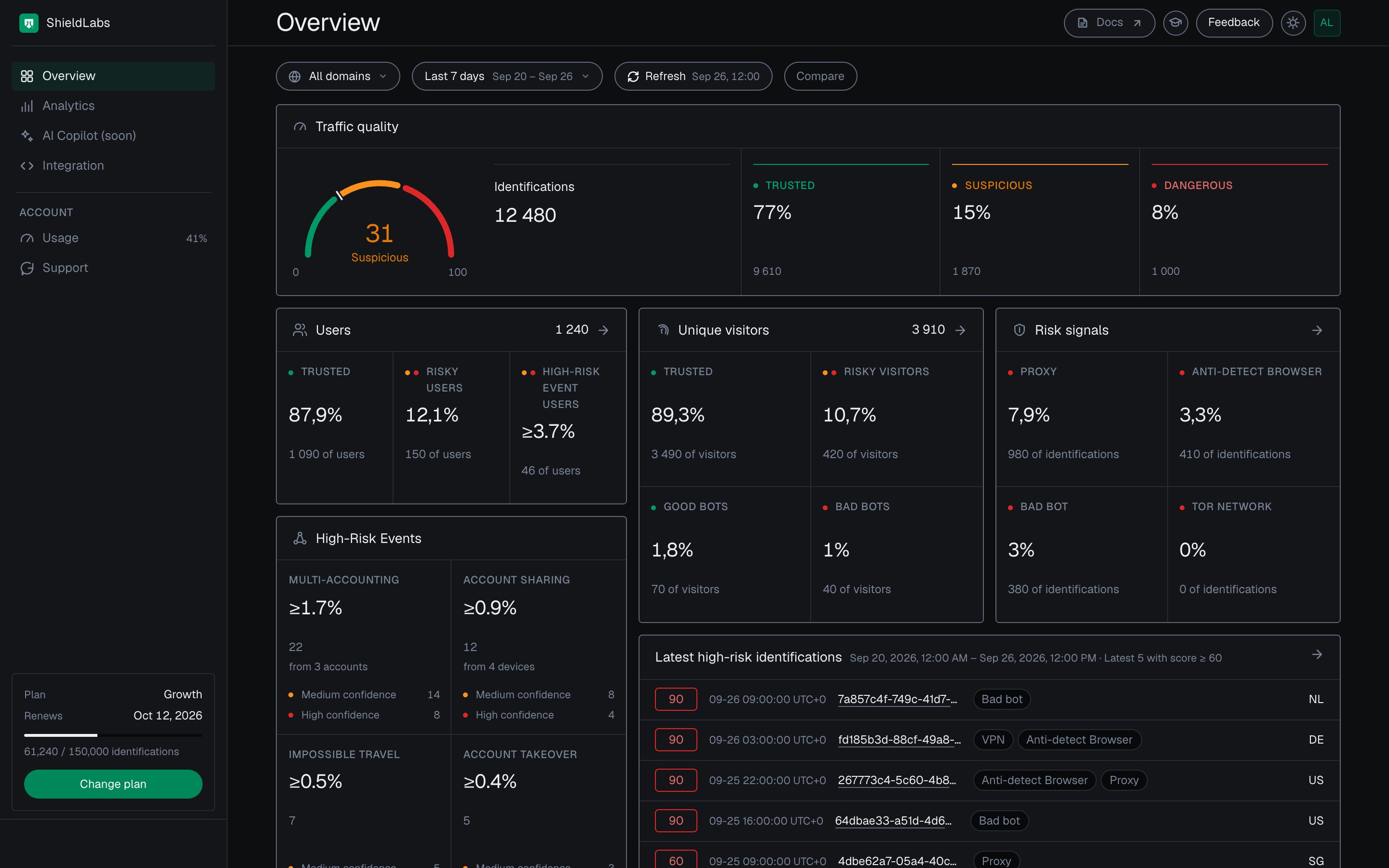Toggle the sun theme switcher

click(x=1293, y=23)
